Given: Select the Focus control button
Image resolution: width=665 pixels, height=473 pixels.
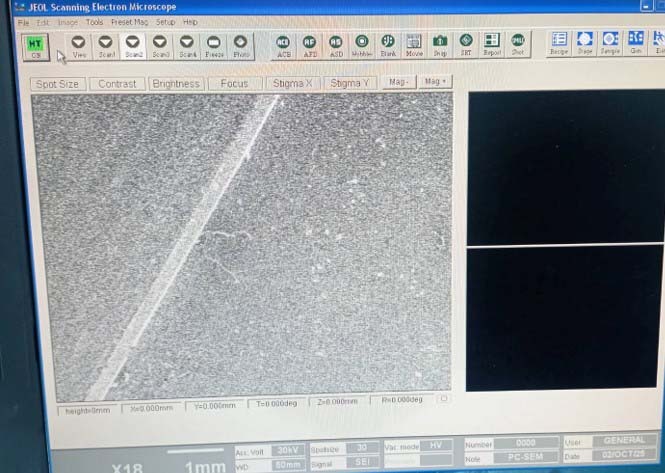Looking at the screenshot, I should point(234,84).
